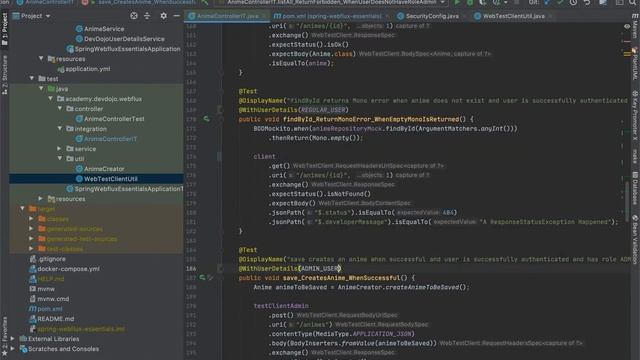
Task: Collapse the util package
Action: pos(60,158)
